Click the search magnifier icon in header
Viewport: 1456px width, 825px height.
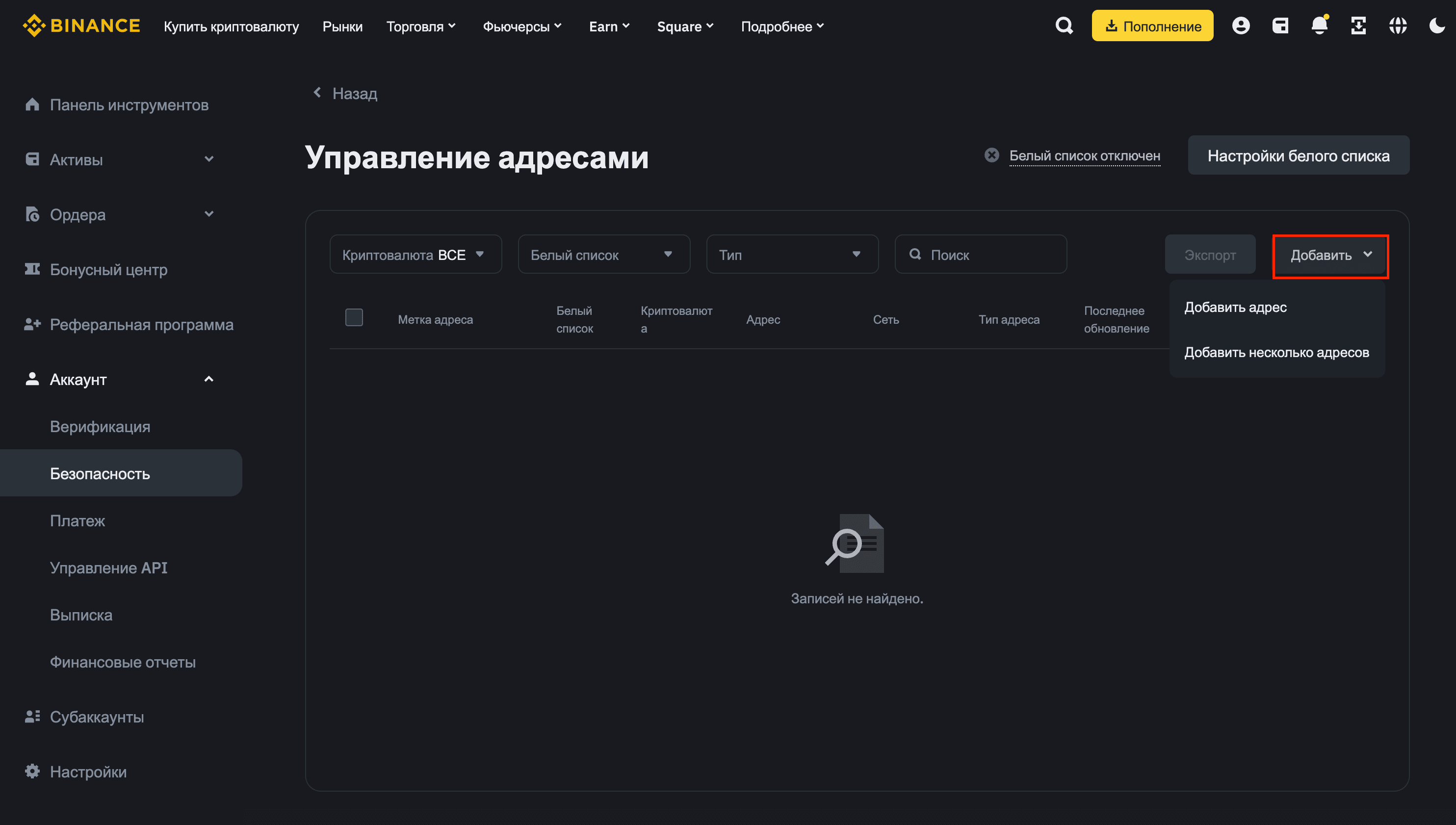[x=1064, y=26]
